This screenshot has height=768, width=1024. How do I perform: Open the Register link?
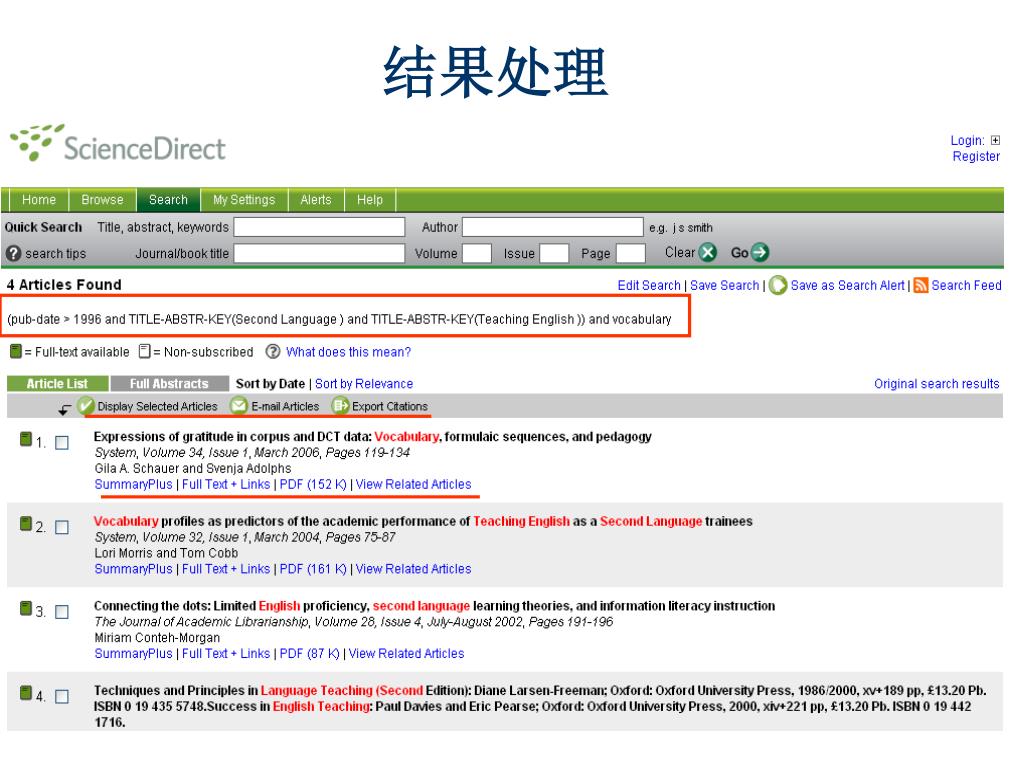tap(976, 157)
